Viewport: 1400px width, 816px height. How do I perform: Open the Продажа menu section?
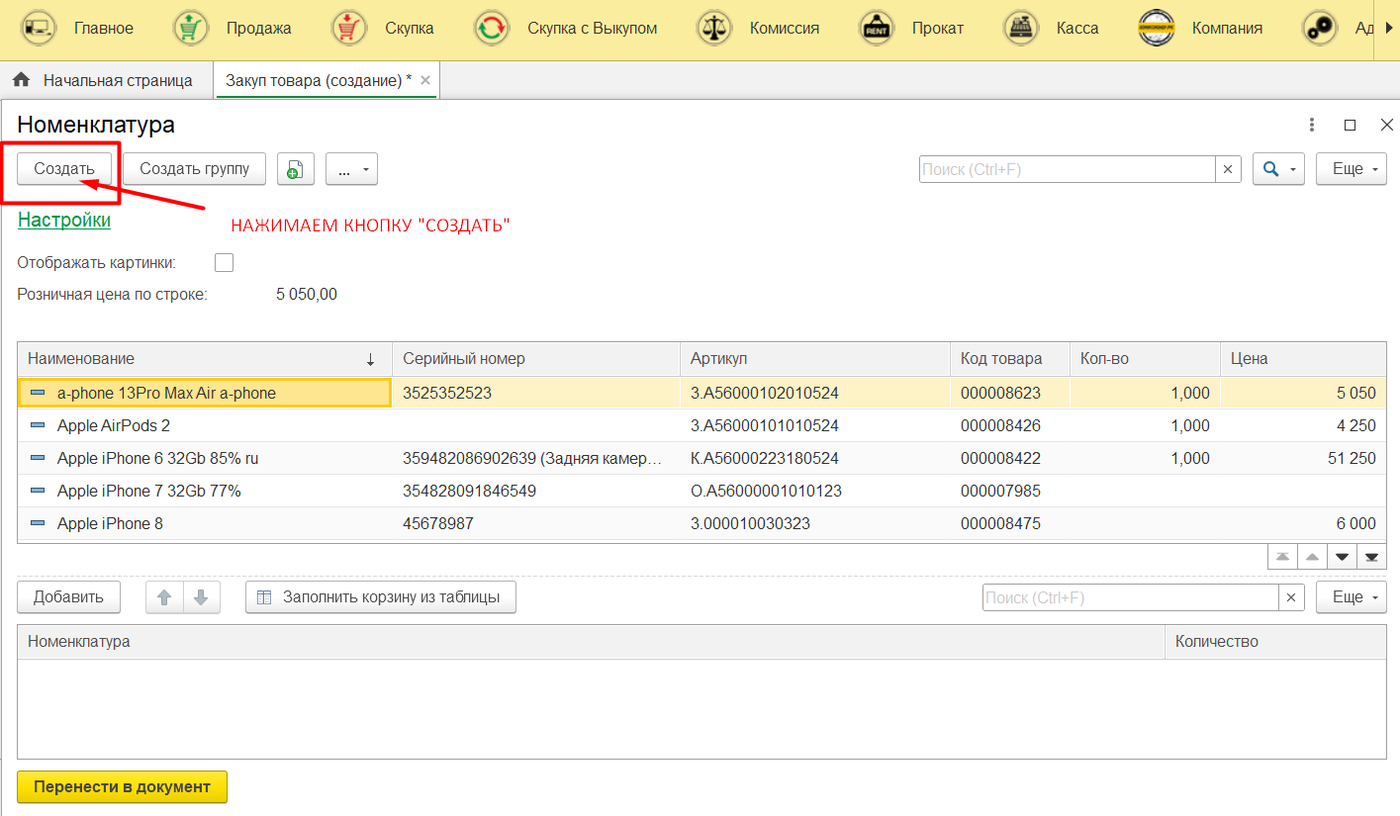(258, 28)
